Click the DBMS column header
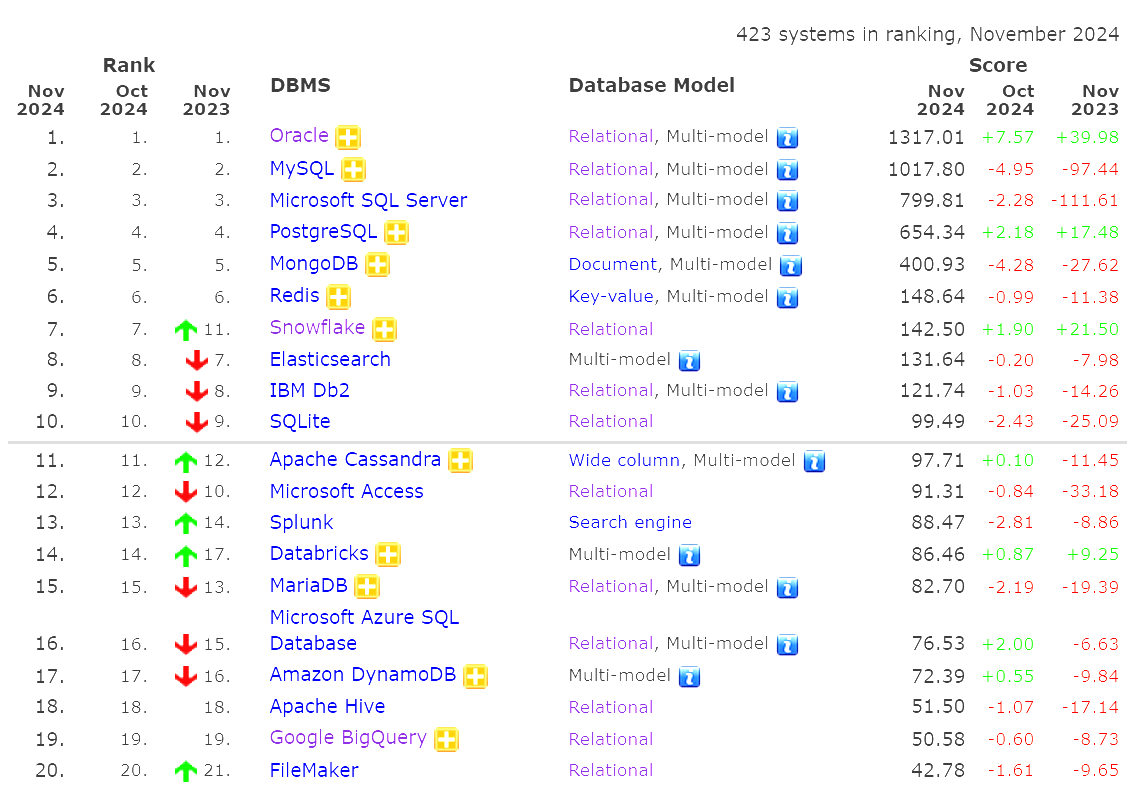The width and height of the screenshot is (1140, 787). 300,86
